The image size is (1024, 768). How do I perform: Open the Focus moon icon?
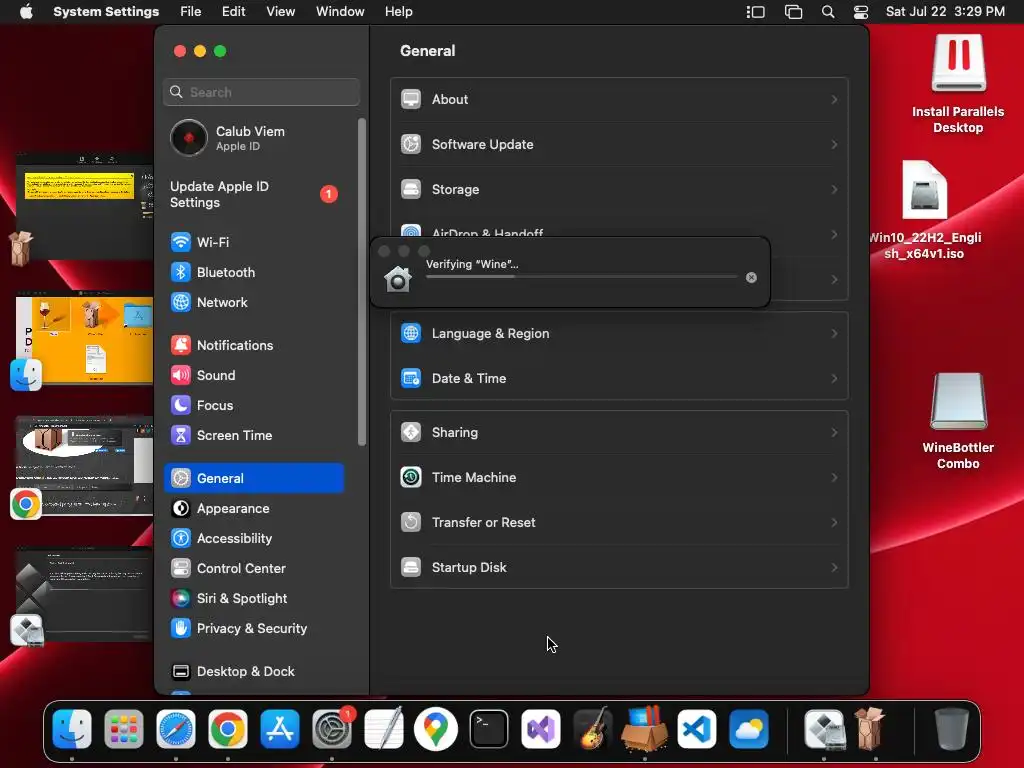(x=181, y=406)
